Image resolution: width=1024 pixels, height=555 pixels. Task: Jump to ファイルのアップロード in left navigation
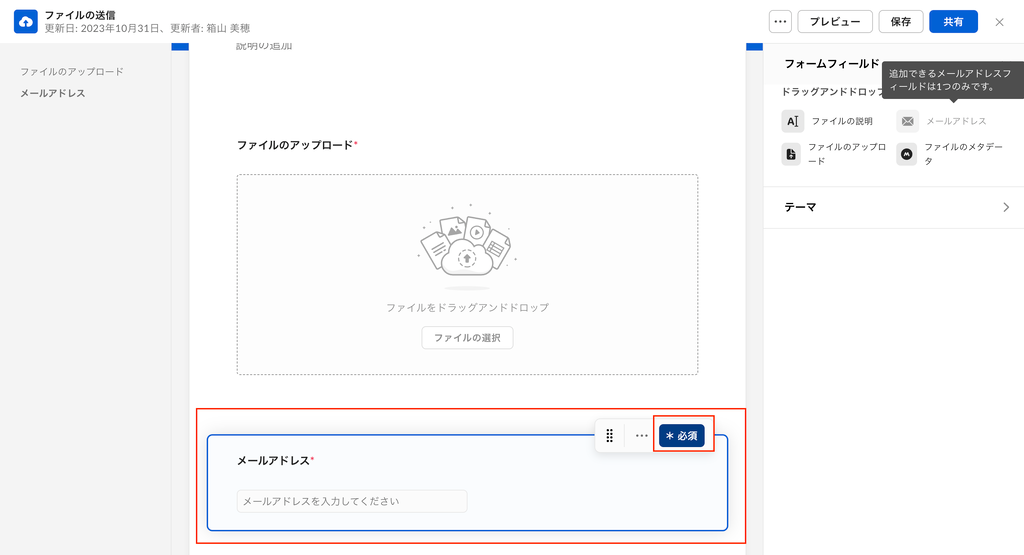(72, 72)
